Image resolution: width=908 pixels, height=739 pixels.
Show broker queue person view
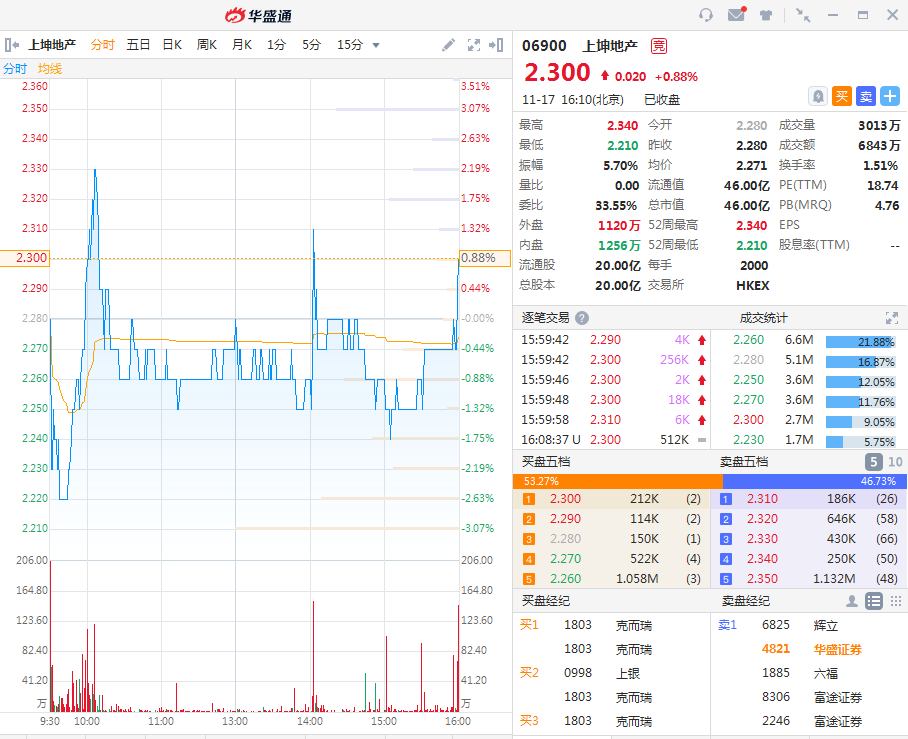pos(851,601)
